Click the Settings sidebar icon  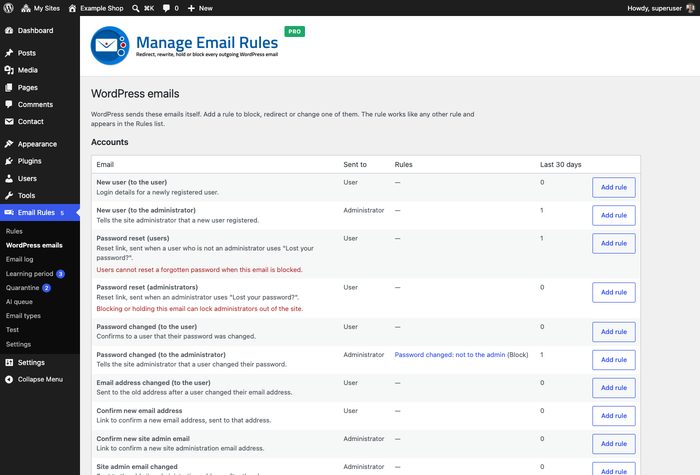[9, 362]
